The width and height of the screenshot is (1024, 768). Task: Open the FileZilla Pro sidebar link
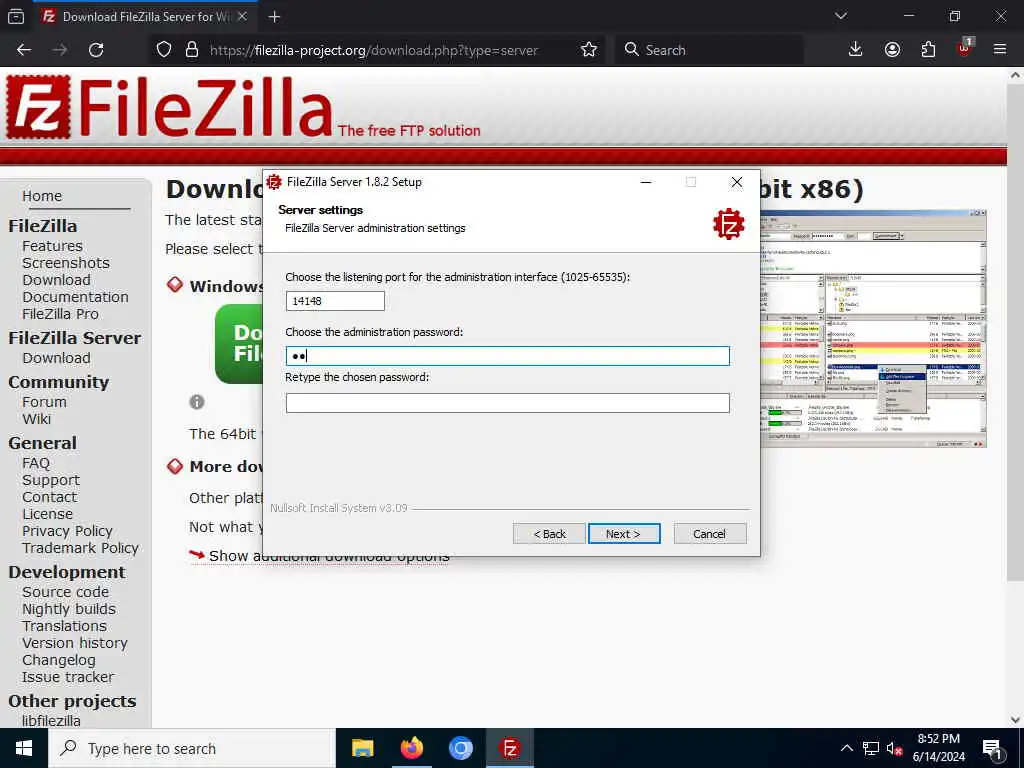click(60, 314)
